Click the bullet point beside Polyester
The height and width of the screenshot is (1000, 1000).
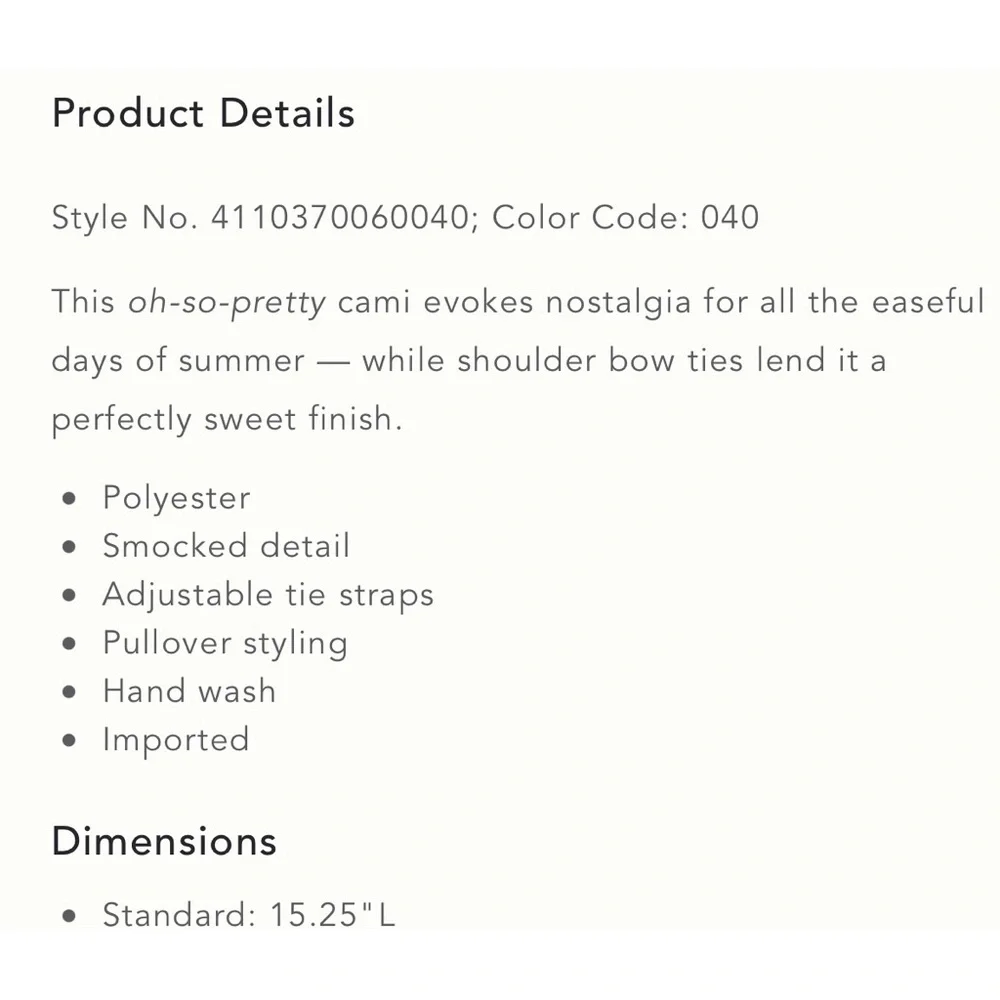(69, 499)
